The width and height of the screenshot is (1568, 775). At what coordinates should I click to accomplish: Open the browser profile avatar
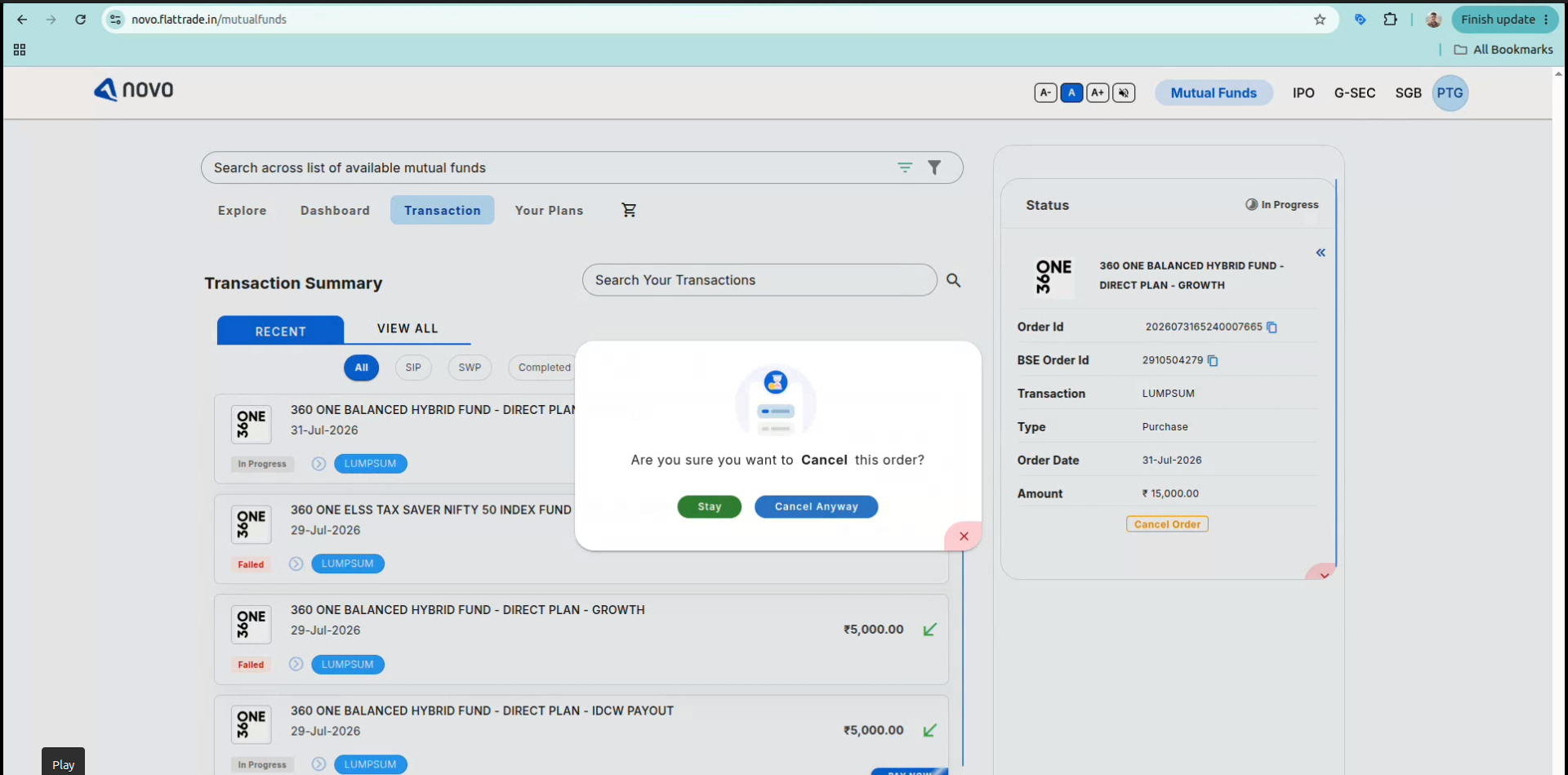(1433, 20)
